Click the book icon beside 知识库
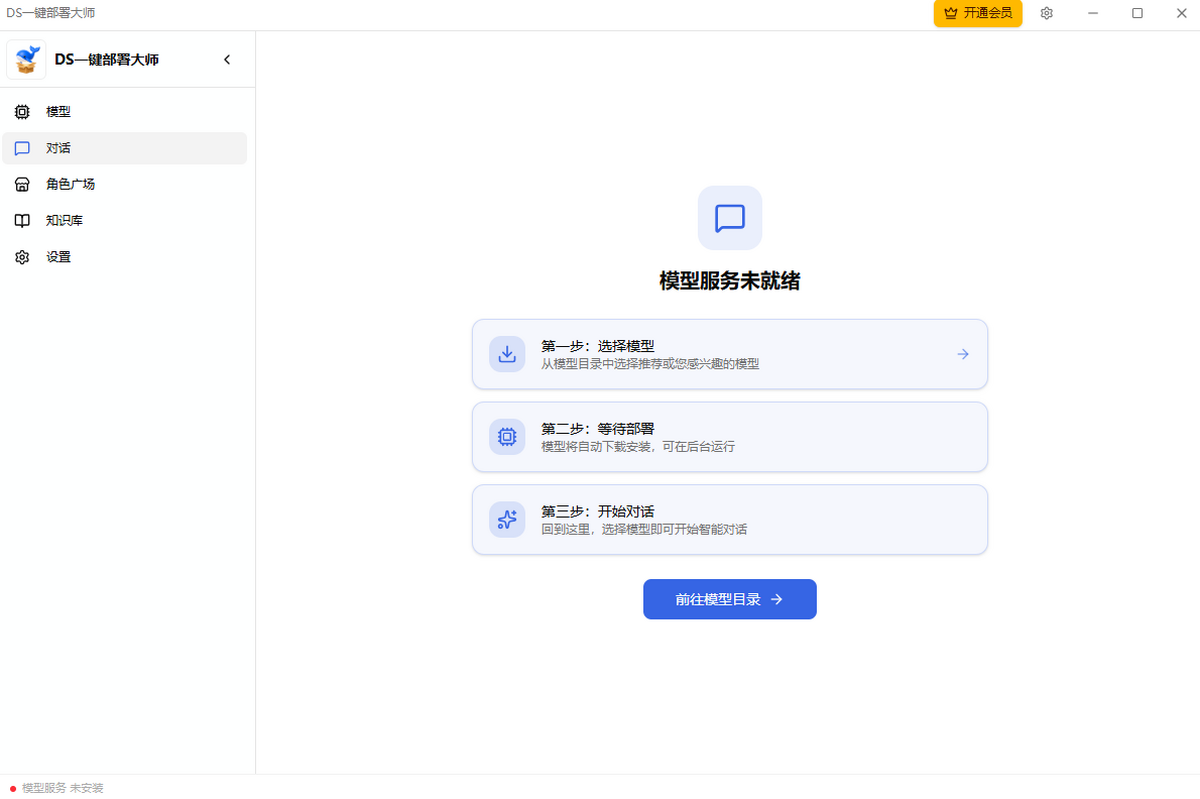The height and width of the screenshot is (799, 1200). [22, 220]
